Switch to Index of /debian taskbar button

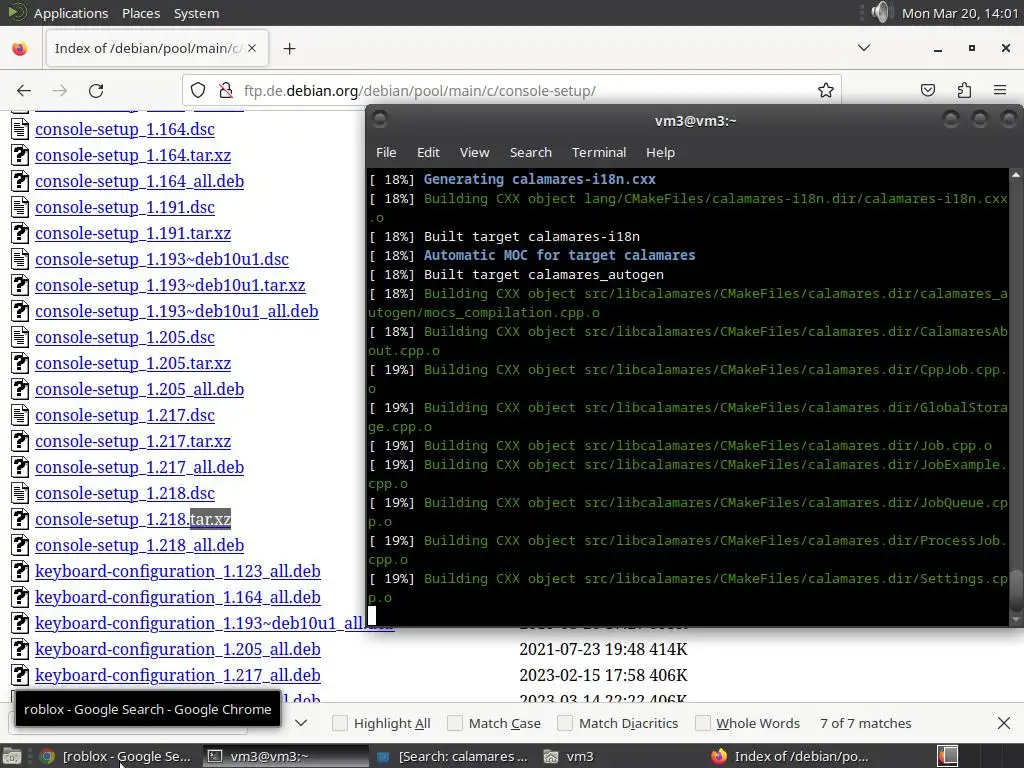[790, 756]
